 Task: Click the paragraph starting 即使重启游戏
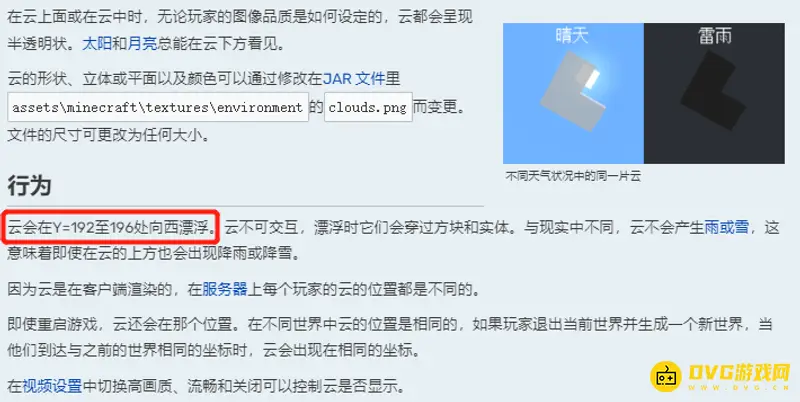pos(390,337)
